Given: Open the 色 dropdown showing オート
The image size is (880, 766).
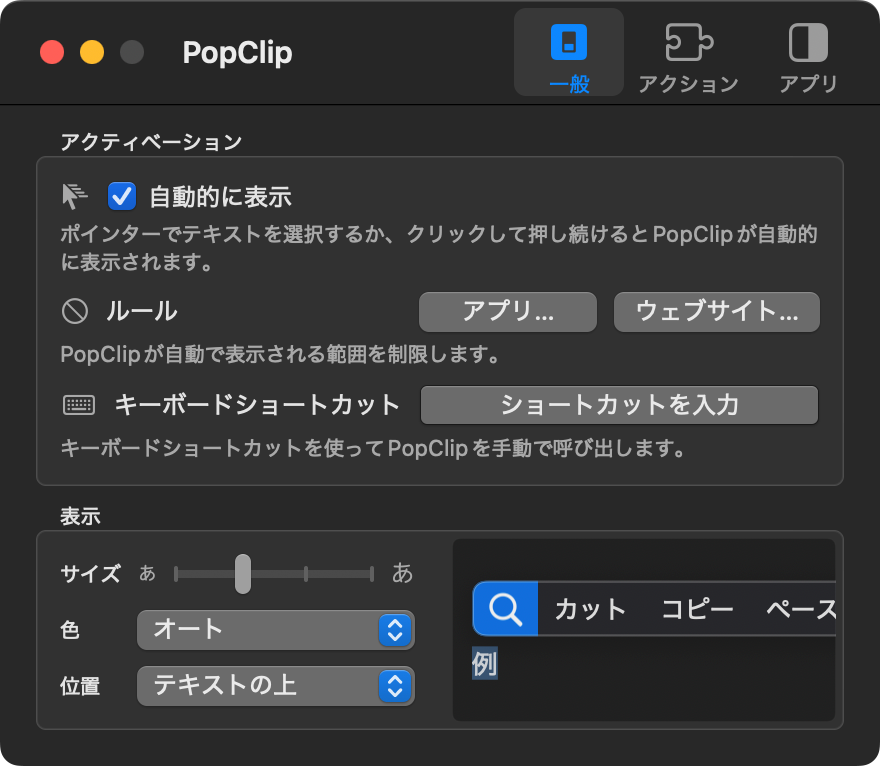Looking at the screenshot, I should coord(275,630).
